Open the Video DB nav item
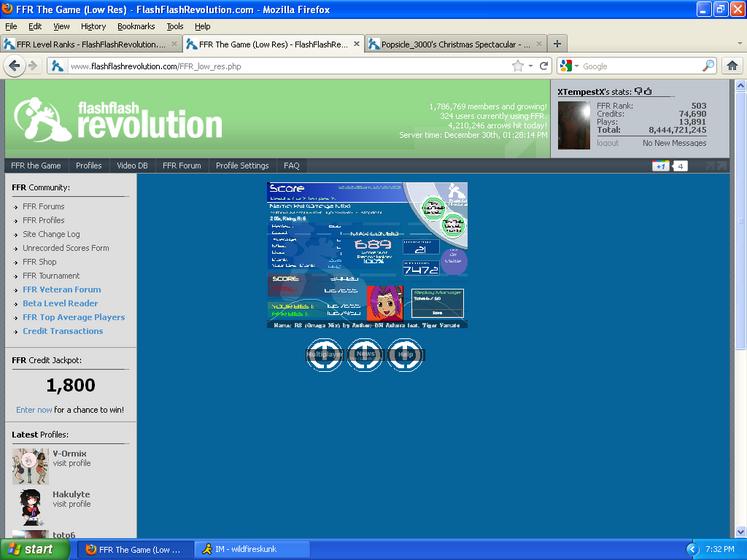Screen dimensions: 747x560 click(x=132, y=165)
